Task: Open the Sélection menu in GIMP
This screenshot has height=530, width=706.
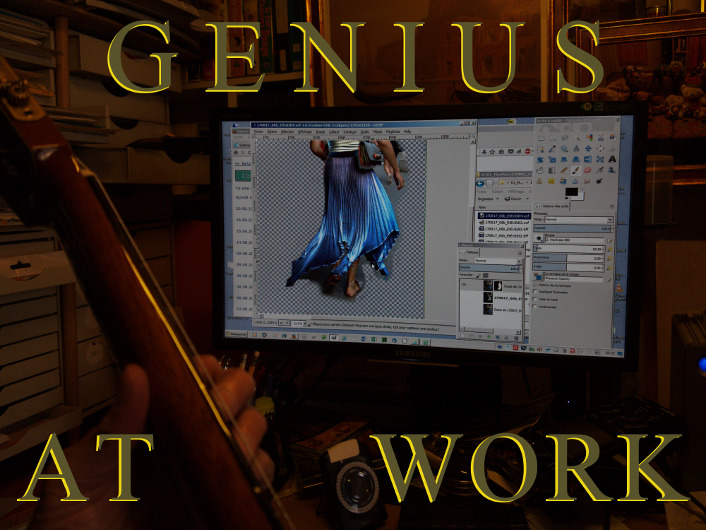Action: point(287,131)
